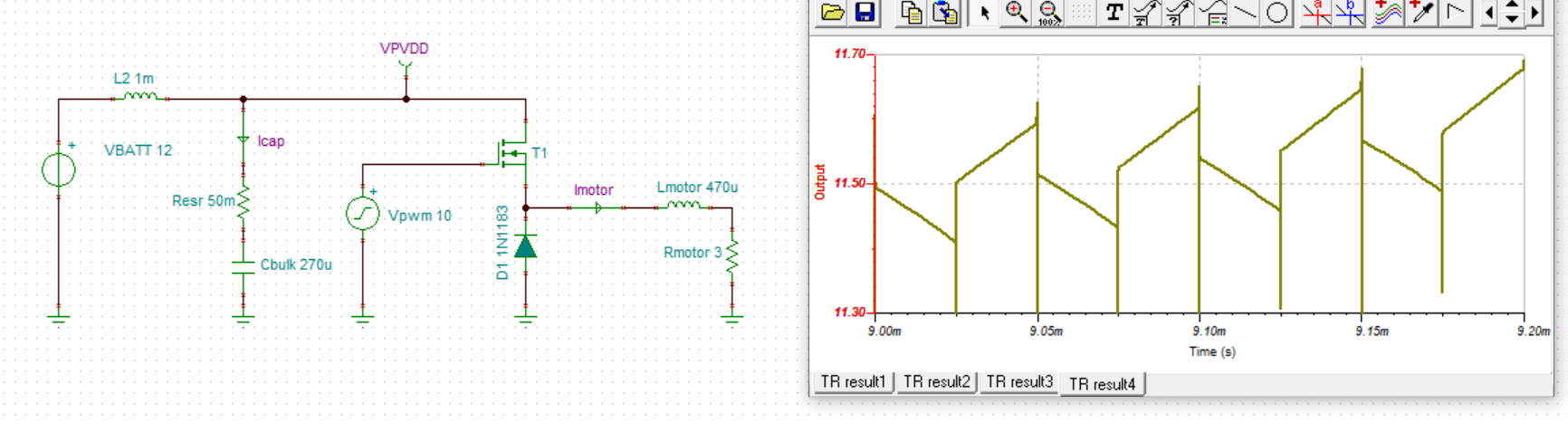
Task: Click the eyedropper add tool
Action: (1421, 13)
